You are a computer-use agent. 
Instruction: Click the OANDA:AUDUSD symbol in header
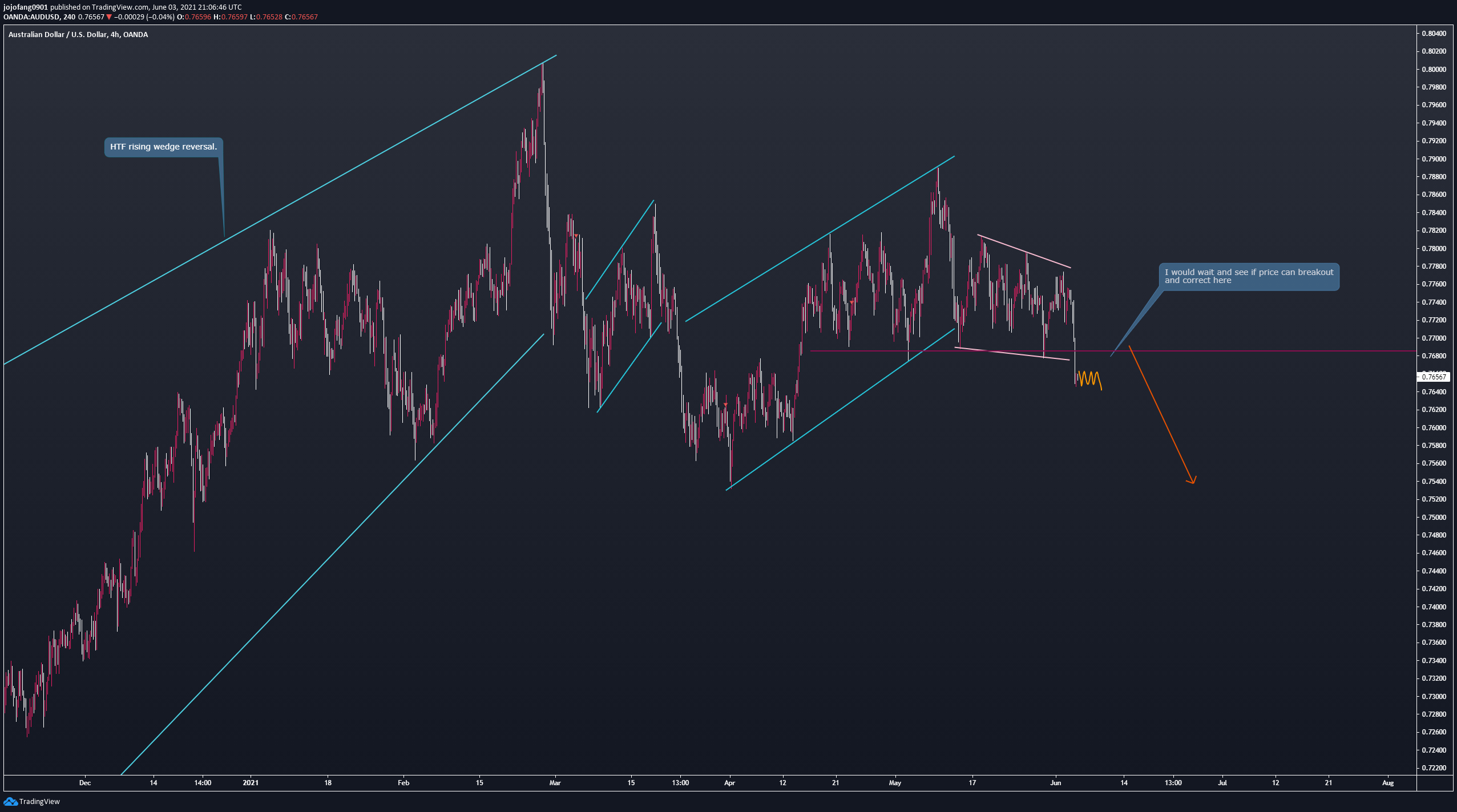point(31,17)
